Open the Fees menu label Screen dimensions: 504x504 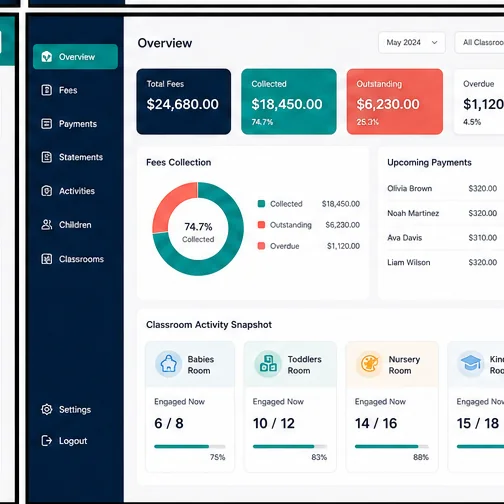(x=68, y=90)
